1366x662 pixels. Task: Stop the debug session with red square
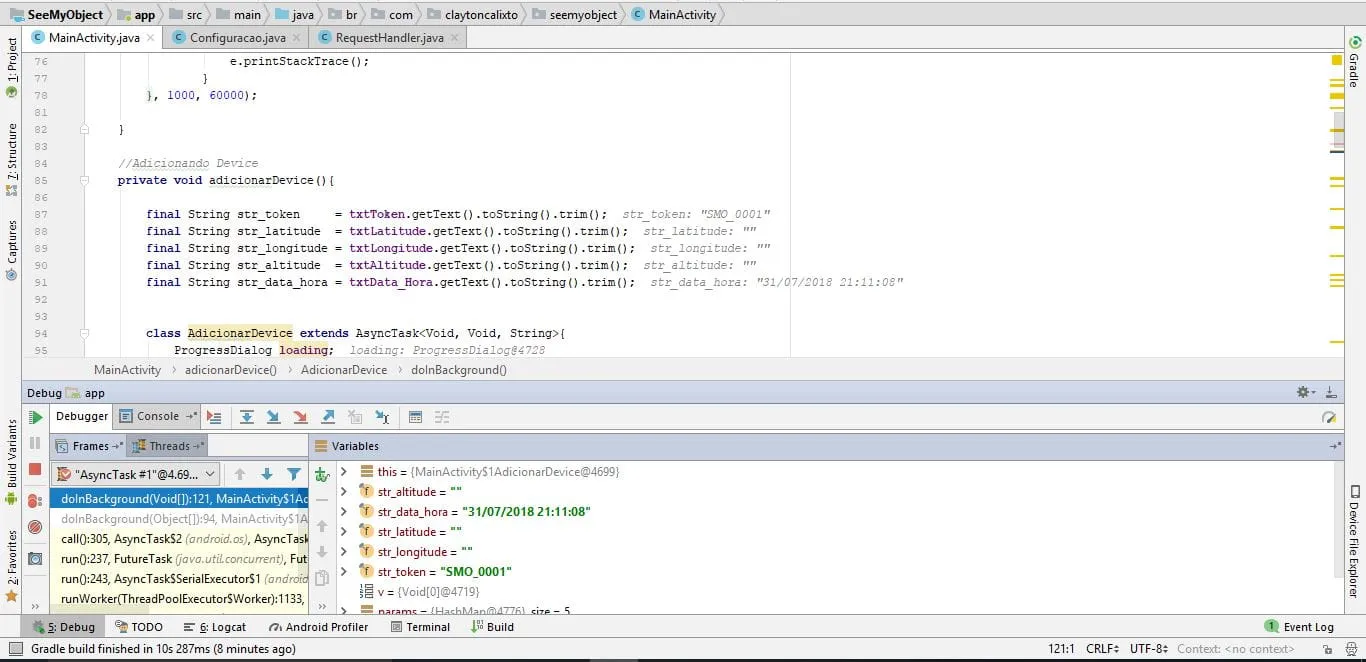pos(35,469)
